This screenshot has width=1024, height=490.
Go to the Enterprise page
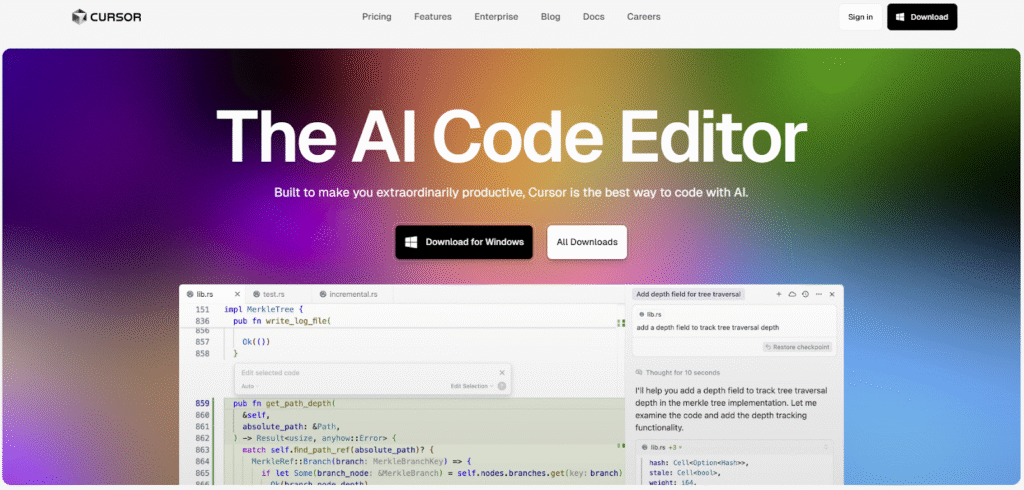[x=496, y=17]
